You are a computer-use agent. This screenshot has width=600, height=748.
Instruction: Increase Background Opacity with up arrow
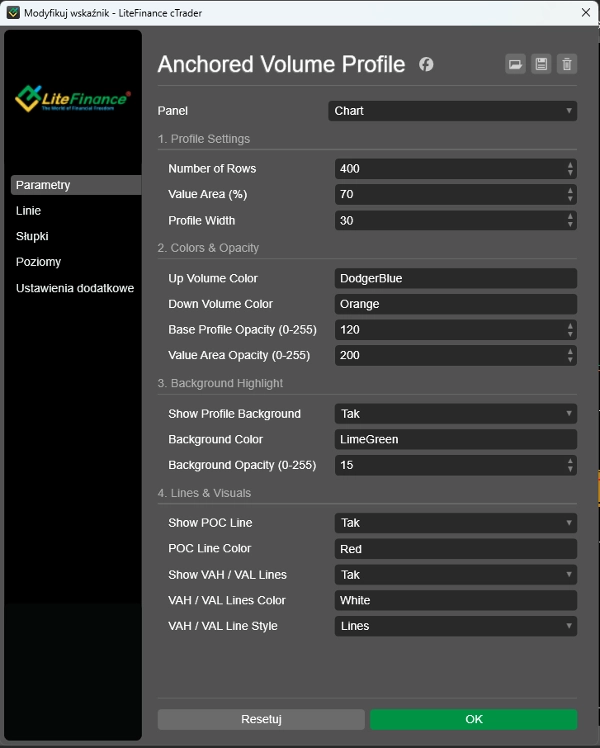(x=570, y=461)
